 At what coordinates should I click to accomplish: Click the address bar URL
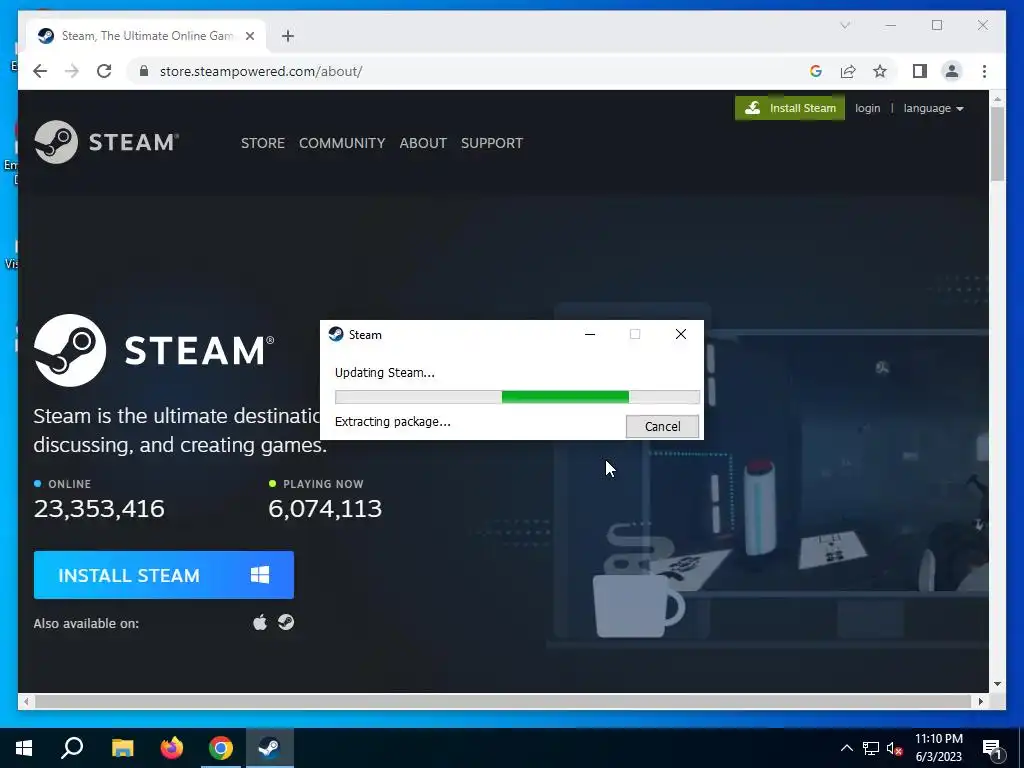pyautogui.click(x=261, y=71)
